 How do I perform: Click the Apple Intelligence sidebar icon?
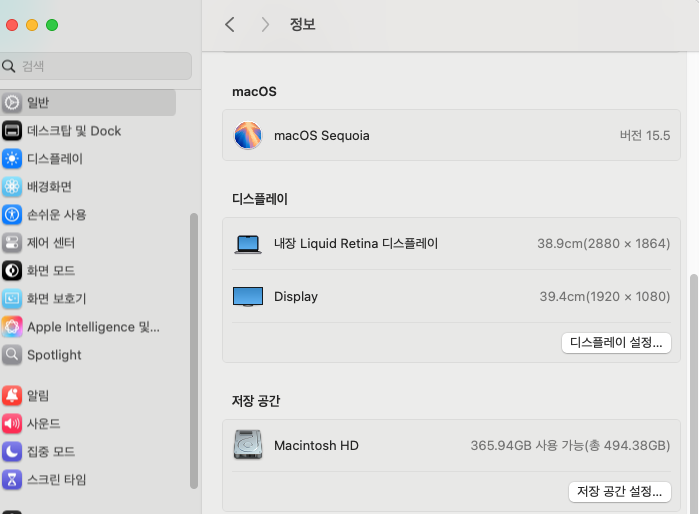click(x=12, y=327)
